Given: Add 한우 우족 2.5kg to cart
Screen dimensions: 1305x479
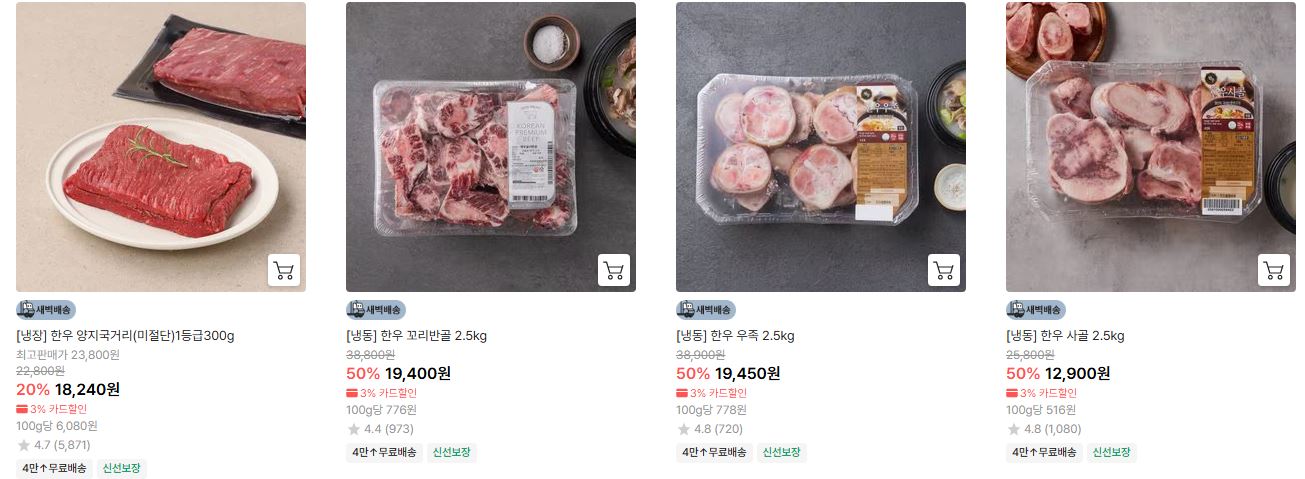Looking at the screenshot, I should pos(944,270).
